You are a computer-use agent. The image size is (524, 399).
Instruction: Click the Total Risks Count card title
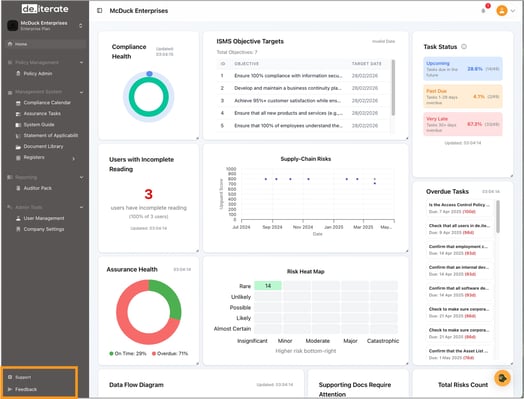[463, 385]
